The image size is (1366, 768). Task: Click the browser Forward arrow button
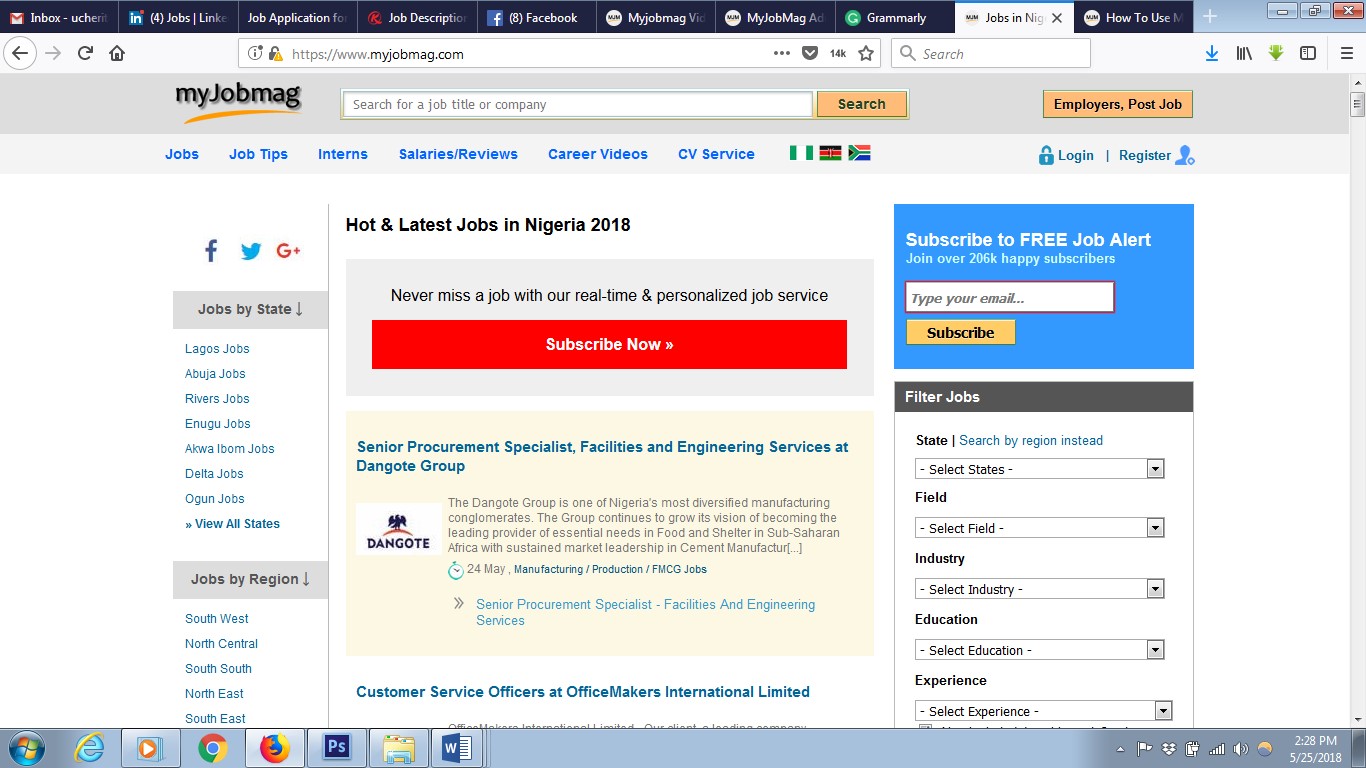(53, 53)
